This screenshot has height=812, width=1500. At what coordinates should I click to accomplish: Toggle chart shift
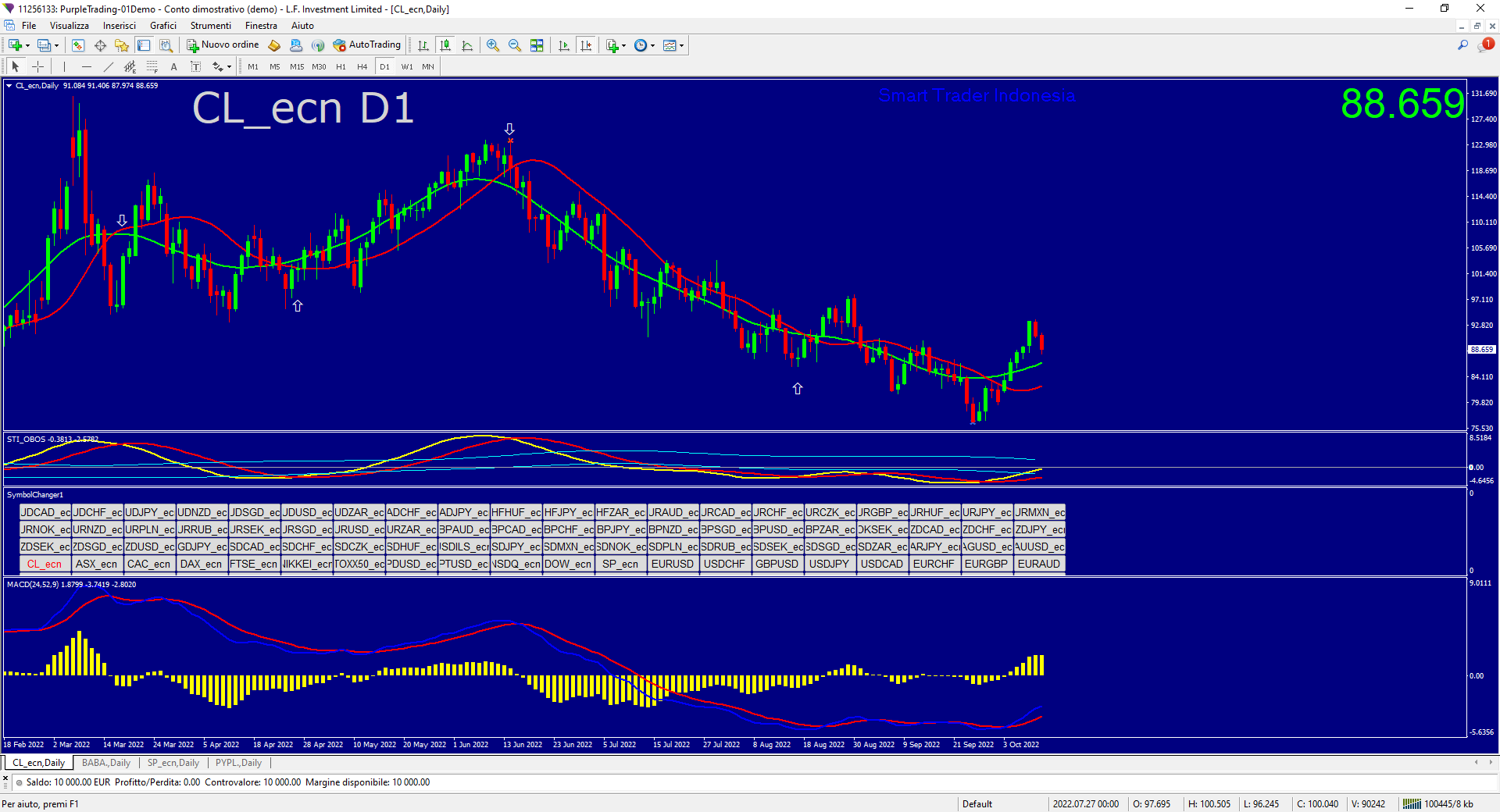(x=586, y=45)
